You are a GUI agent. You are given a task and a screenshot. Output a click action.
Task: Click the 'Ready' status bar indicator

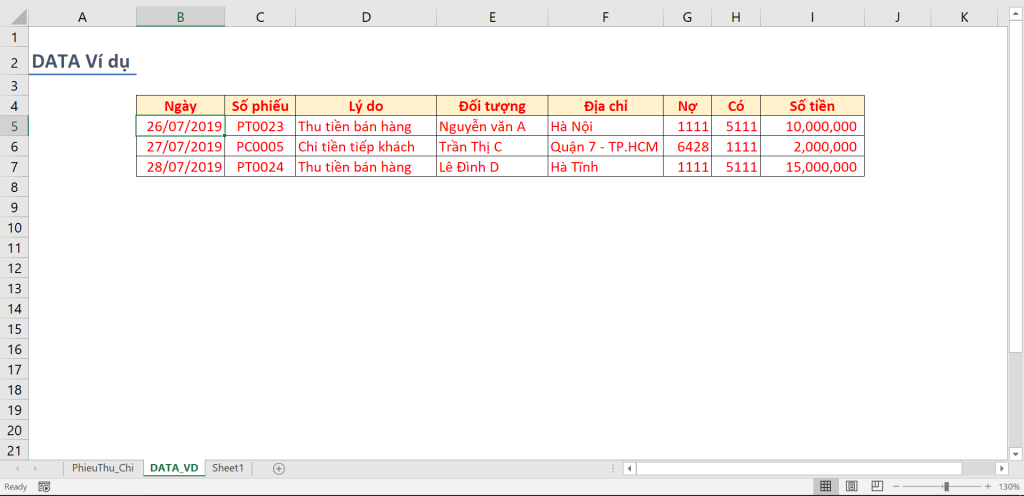[x=16, y=486]
